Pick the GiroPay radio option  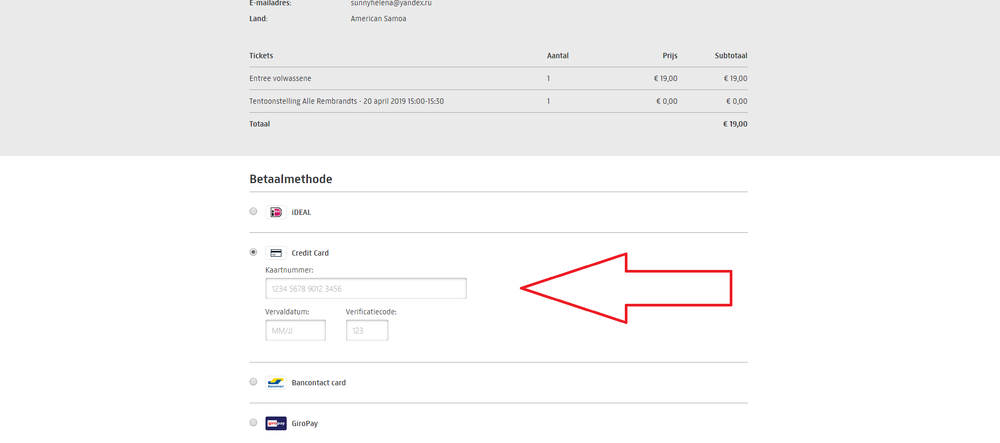pos(253,422)
